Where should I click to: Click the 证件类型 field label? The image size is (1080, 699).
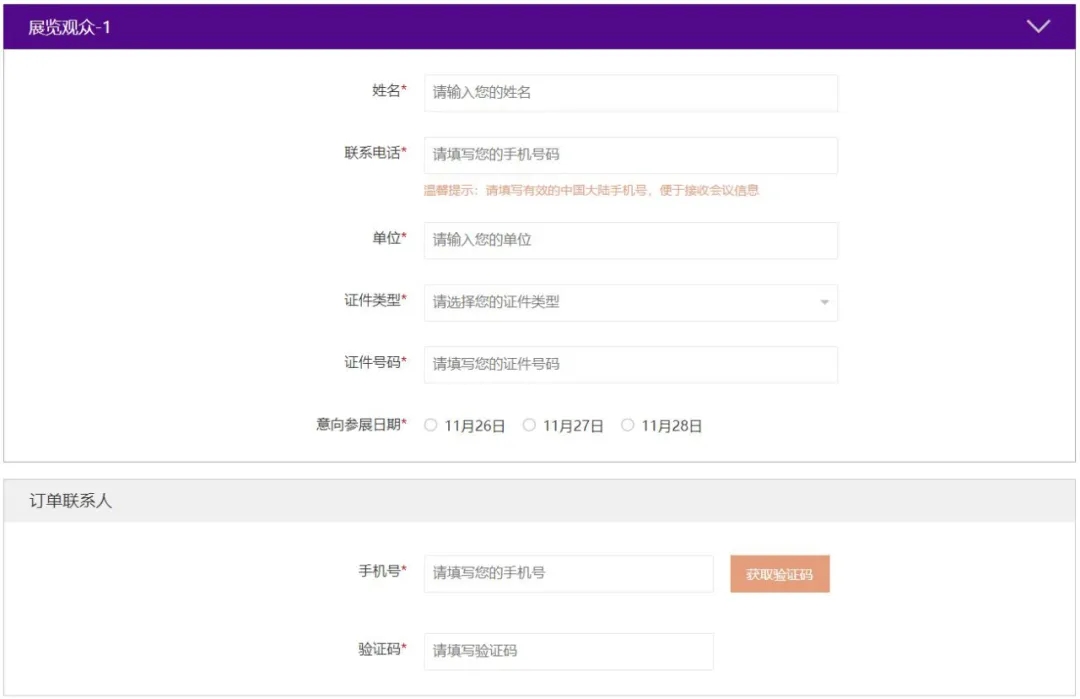pos(374,300)
